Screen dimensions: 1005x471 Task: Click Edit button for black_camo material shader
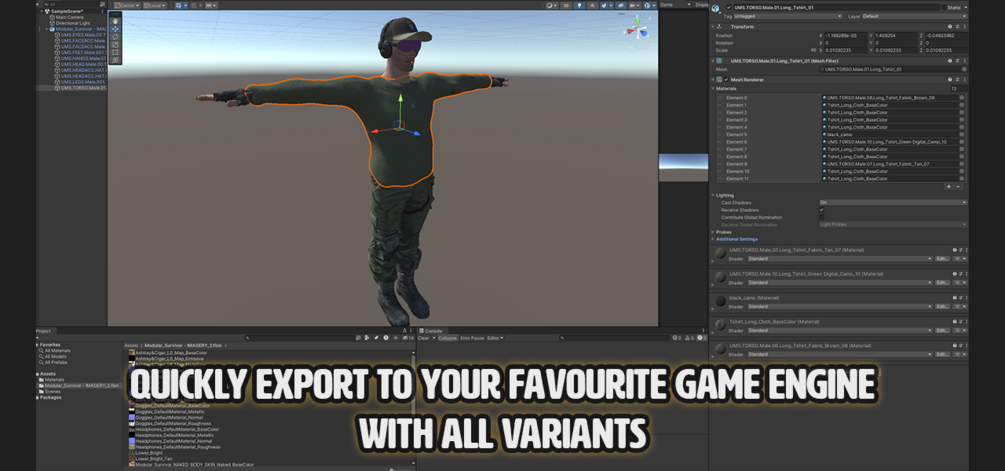pos(942,306)
